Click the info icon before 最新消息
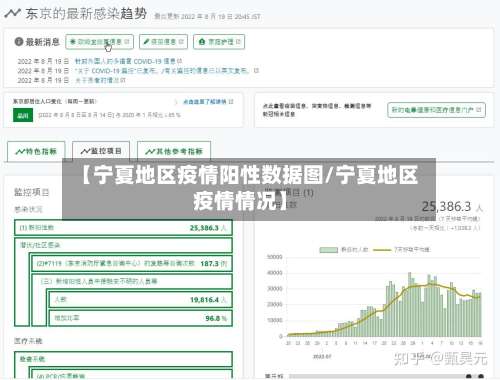The width and height of the screenshot is (500, 380). point(19,42)
